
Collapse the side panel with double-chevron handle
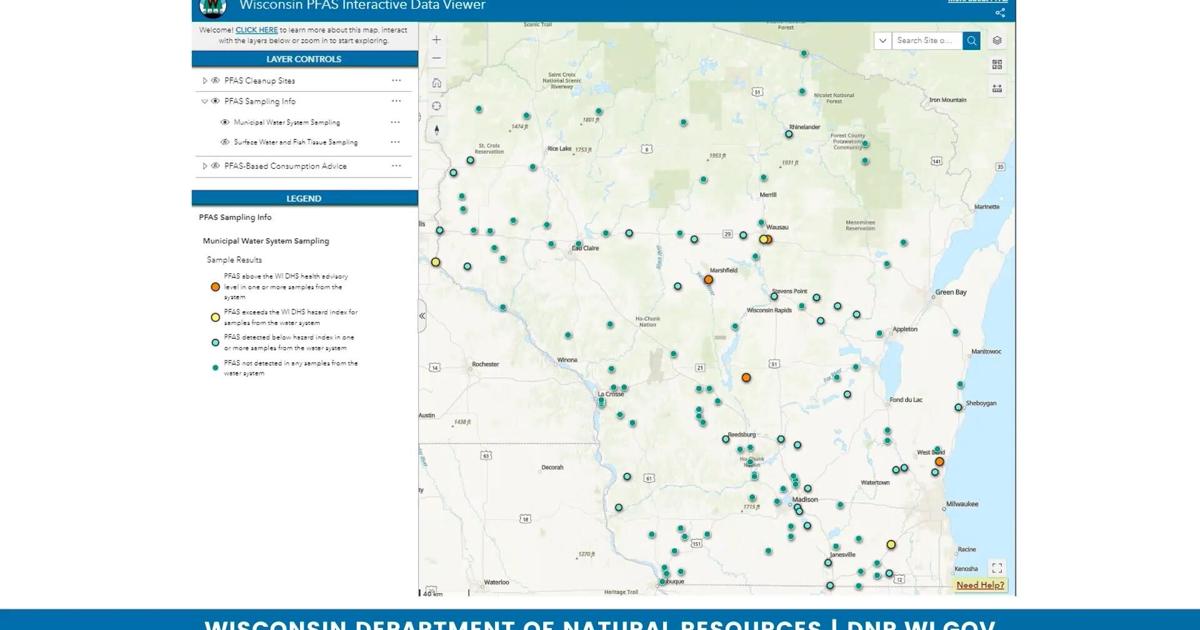pyautogui.click(x=422, y=315)
